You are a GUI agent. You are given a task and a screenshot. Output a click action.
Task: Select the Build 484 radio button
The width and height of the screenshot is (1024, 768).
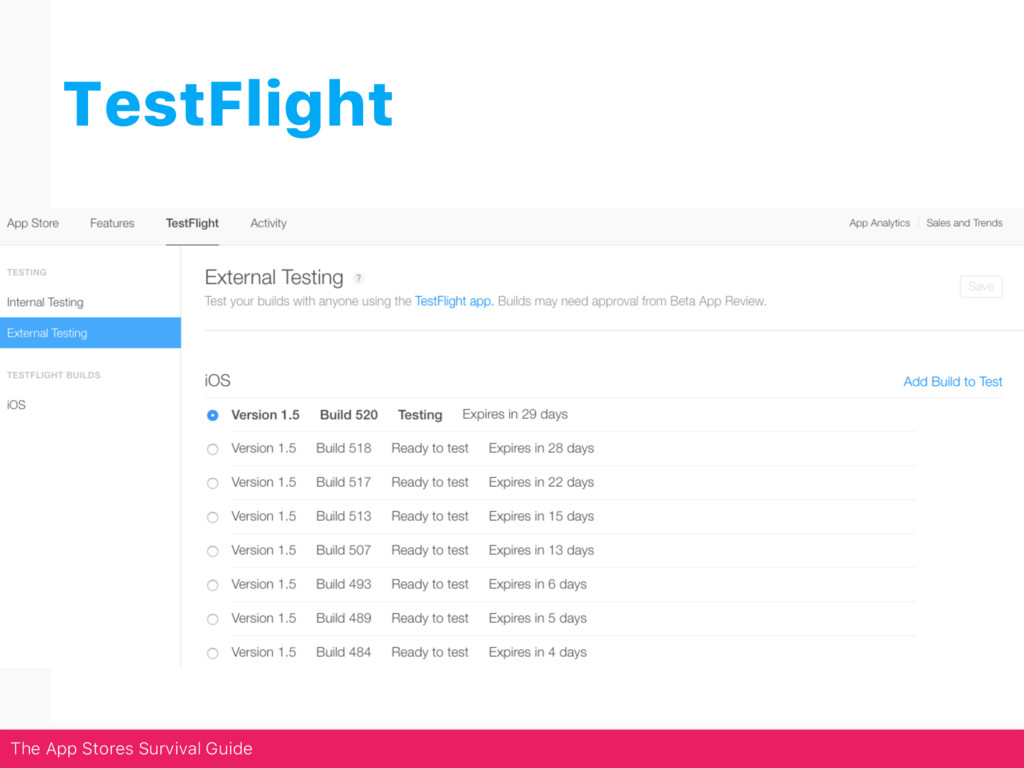tap(212, 653)
